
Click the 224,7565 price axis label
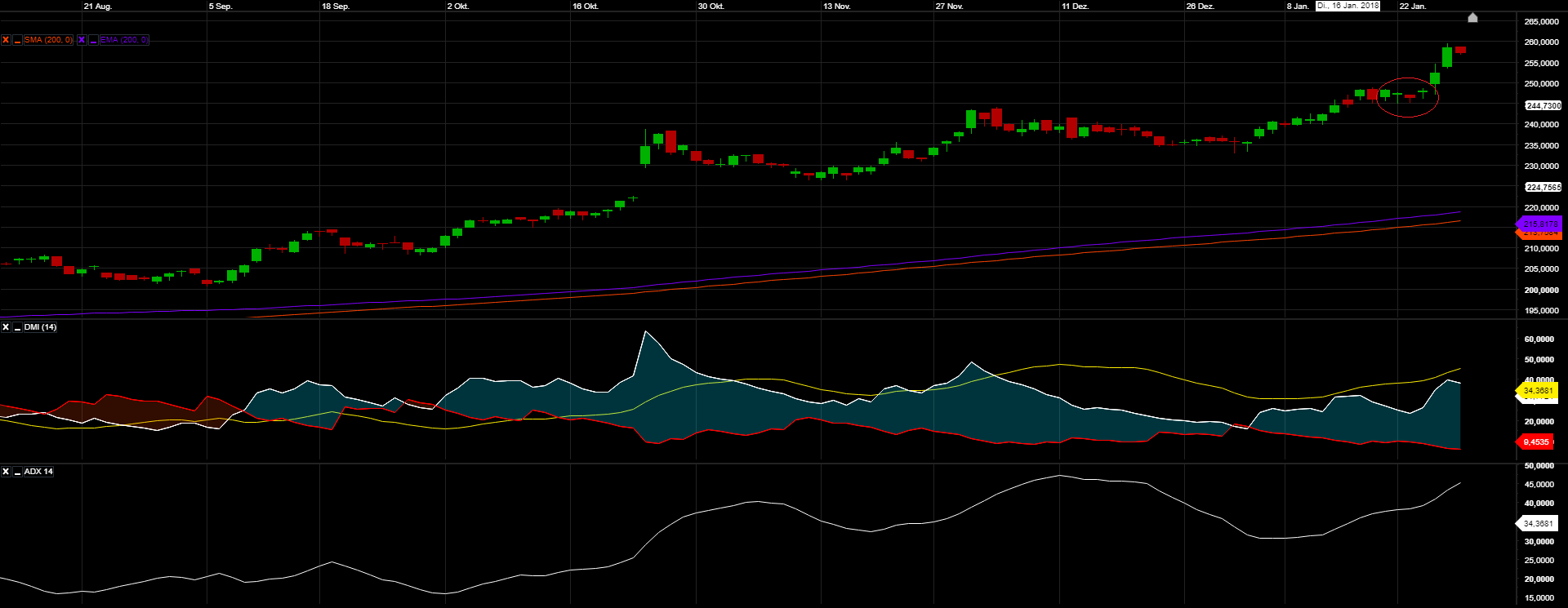tap(1543, 187)
